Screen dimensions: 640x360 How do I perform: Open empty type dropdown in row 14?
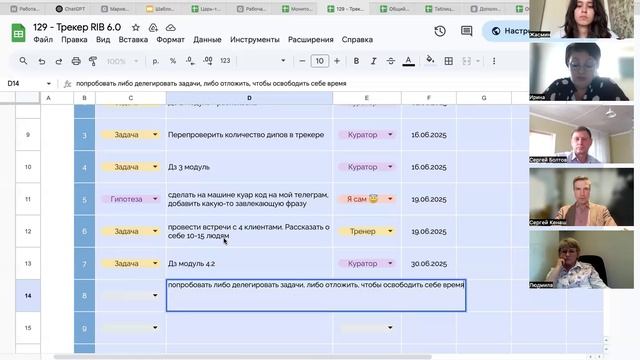click(155, 295)
